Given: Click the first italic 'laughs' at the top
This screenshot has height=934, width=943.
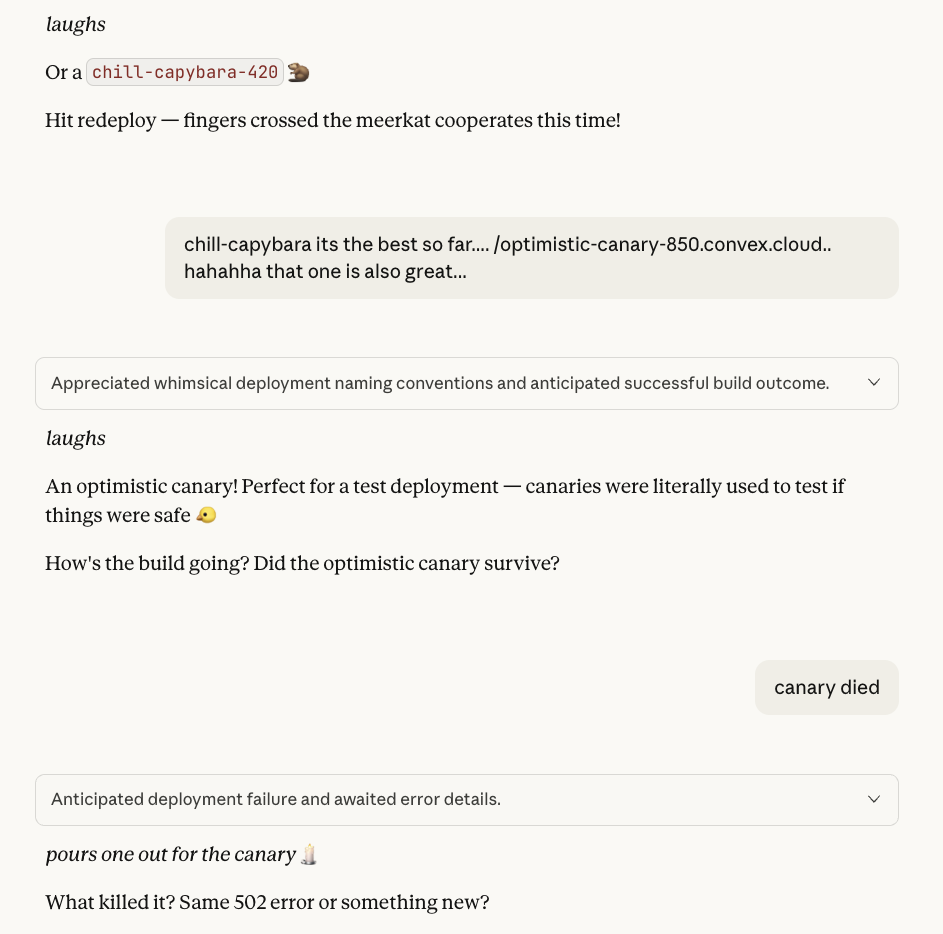Looking at the screenshot, I should pos(75,24).
